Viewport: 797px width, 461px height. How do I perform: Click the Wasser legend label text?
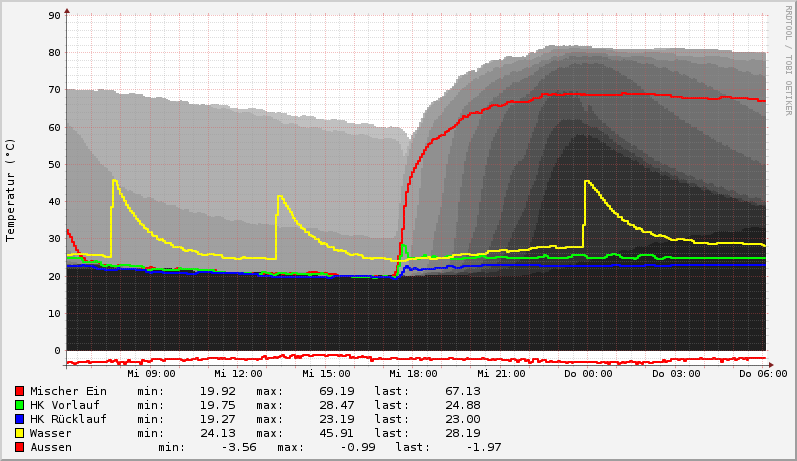(51, 433)
